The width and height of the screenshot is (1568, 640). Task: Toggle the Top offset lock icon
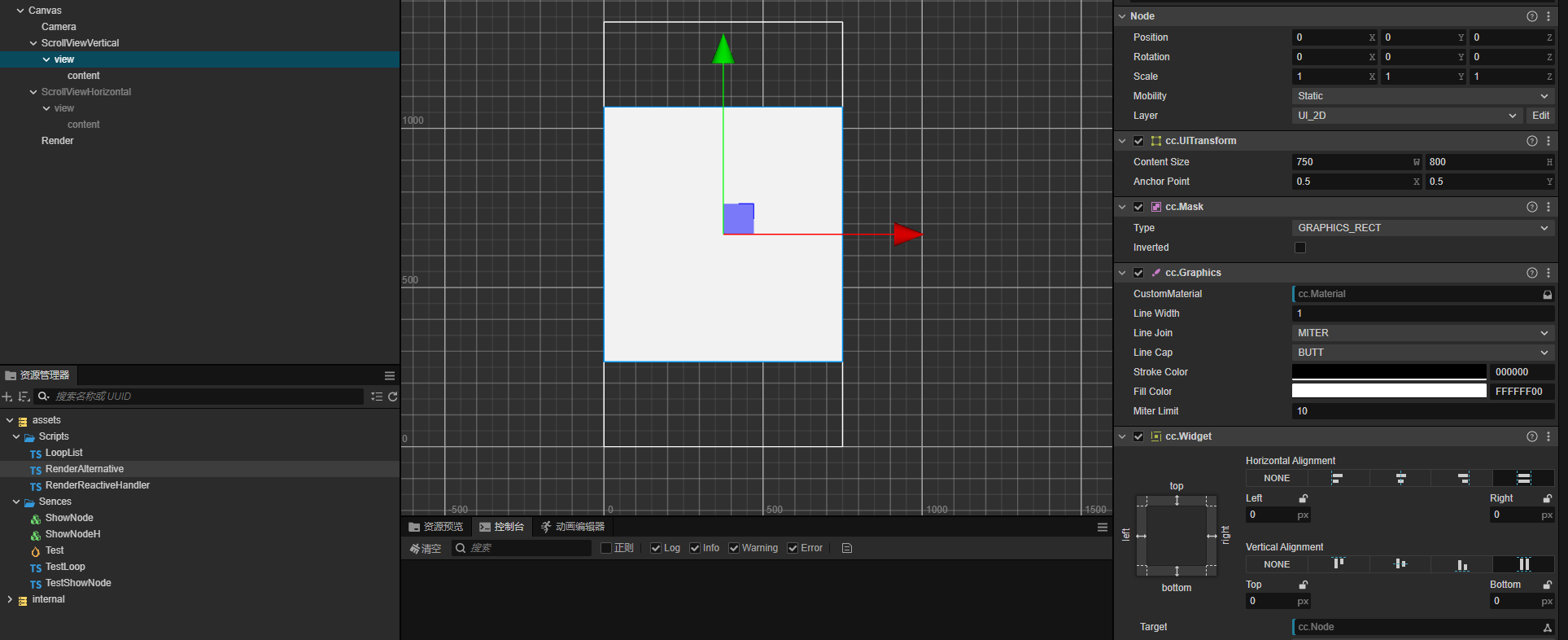pos(1304,585)
